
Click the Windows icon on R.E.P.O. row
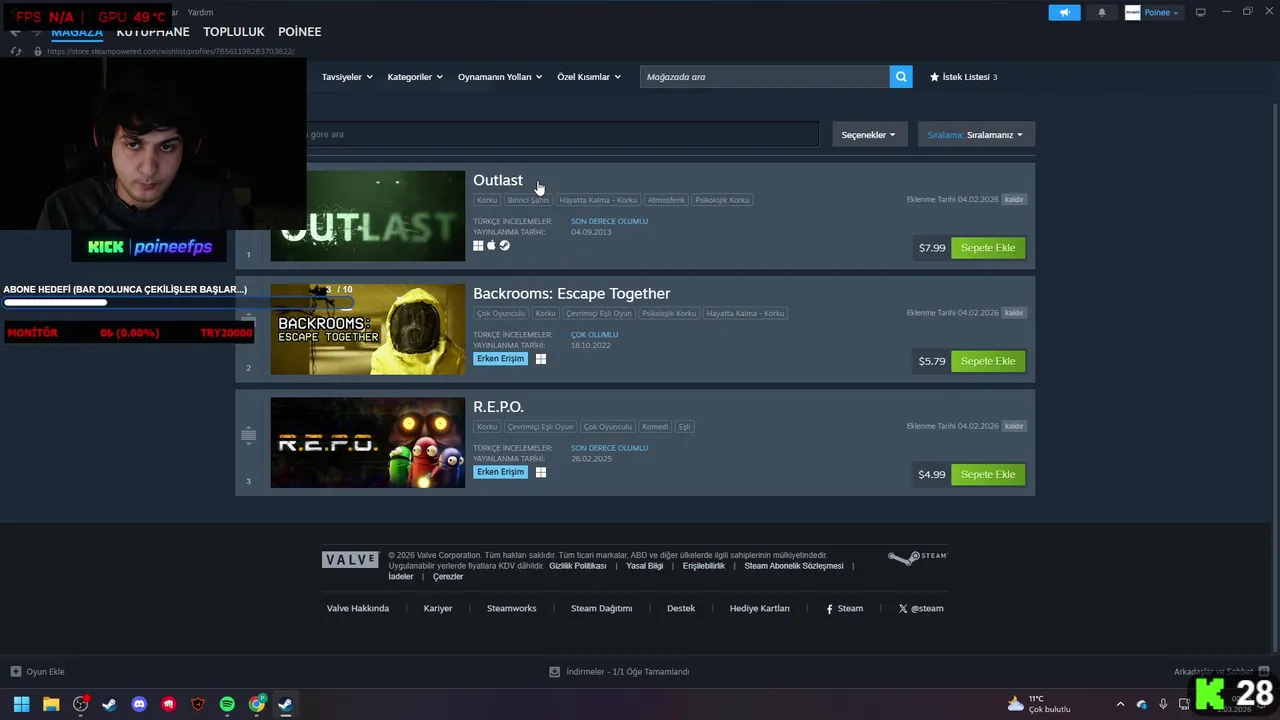point(541,472)
